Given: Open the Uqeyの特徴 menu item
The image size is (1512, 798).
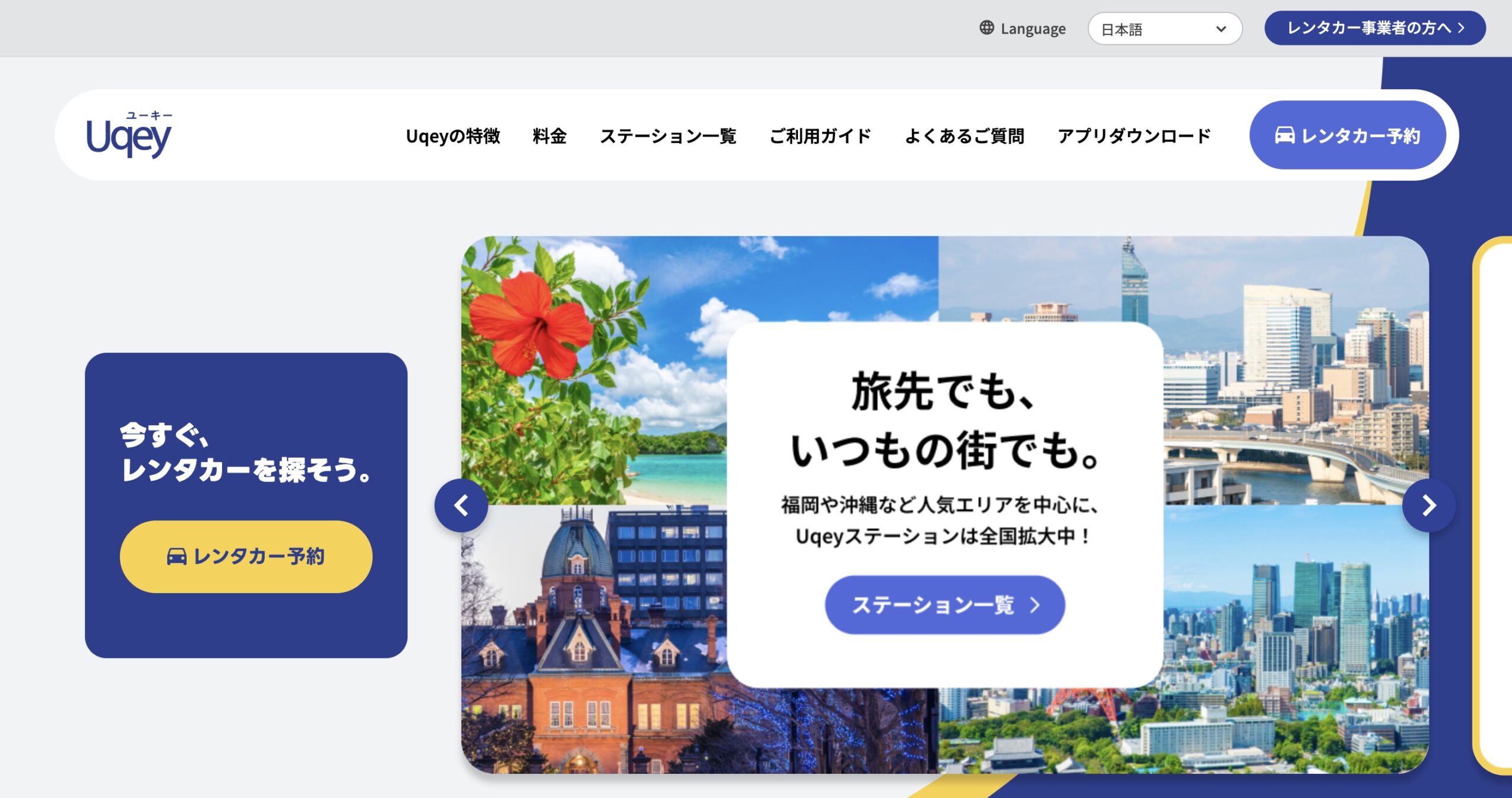Looking at the screenshot, I should [x=453, y=136].
